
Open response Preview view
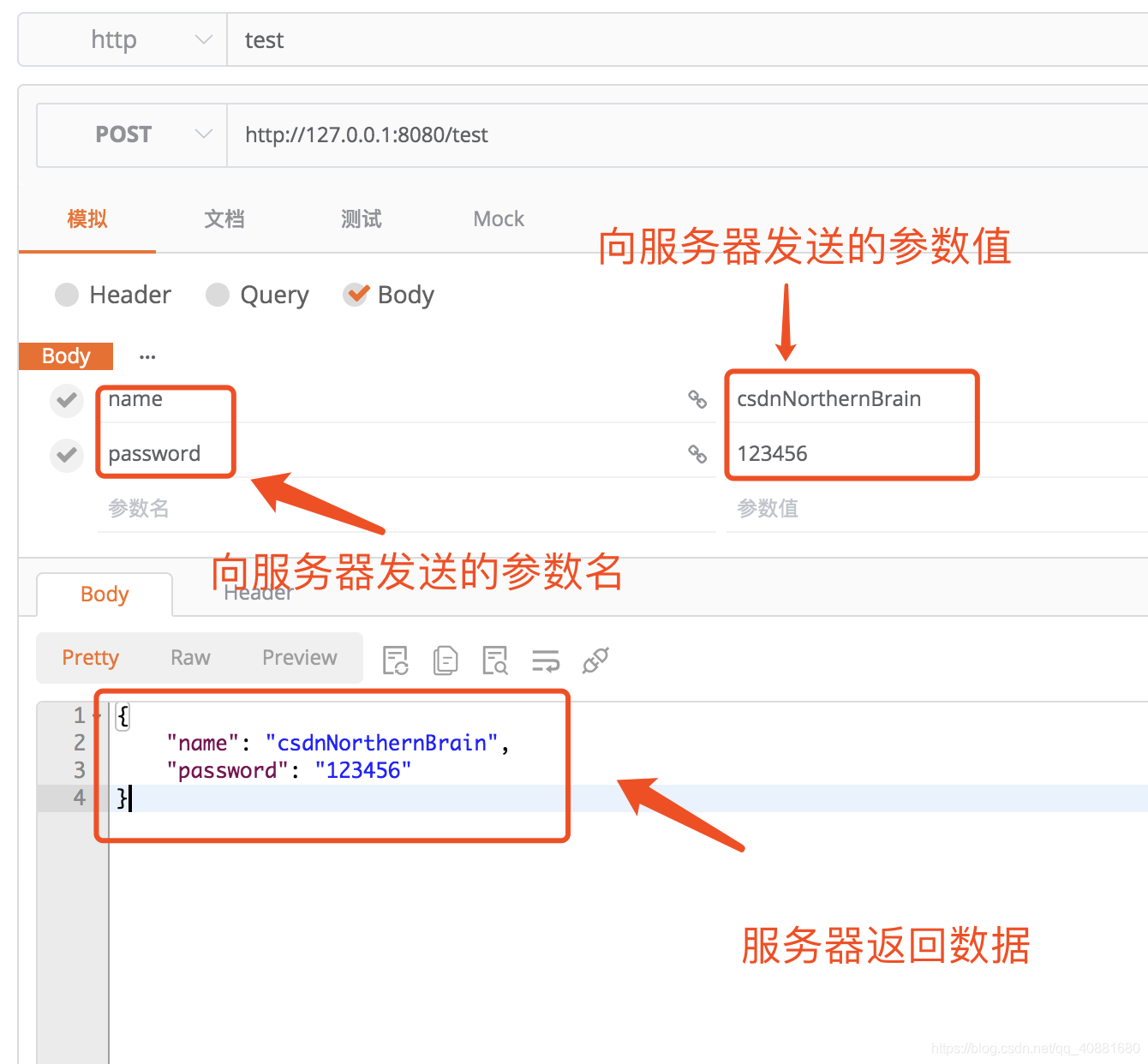299,657
